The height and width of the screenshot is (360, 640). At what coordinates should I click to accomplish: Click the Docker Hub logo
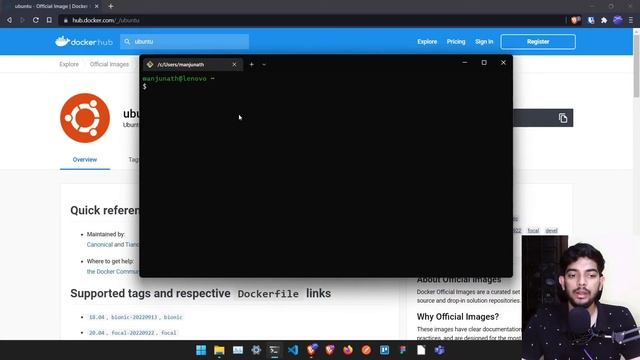(84, 42)
